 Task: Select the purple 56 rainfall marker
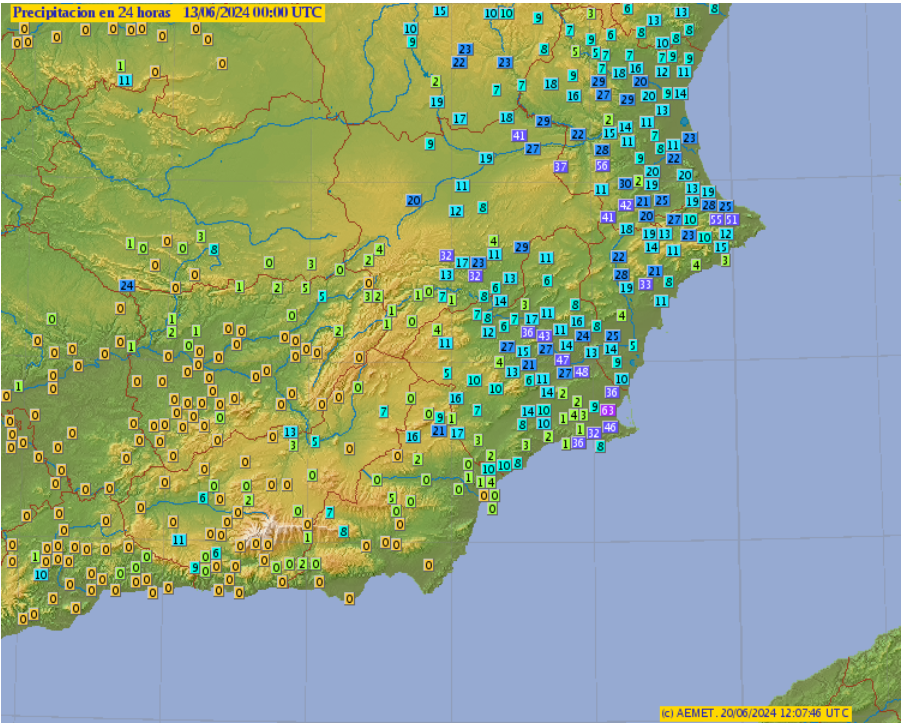[x=602, y=166]
